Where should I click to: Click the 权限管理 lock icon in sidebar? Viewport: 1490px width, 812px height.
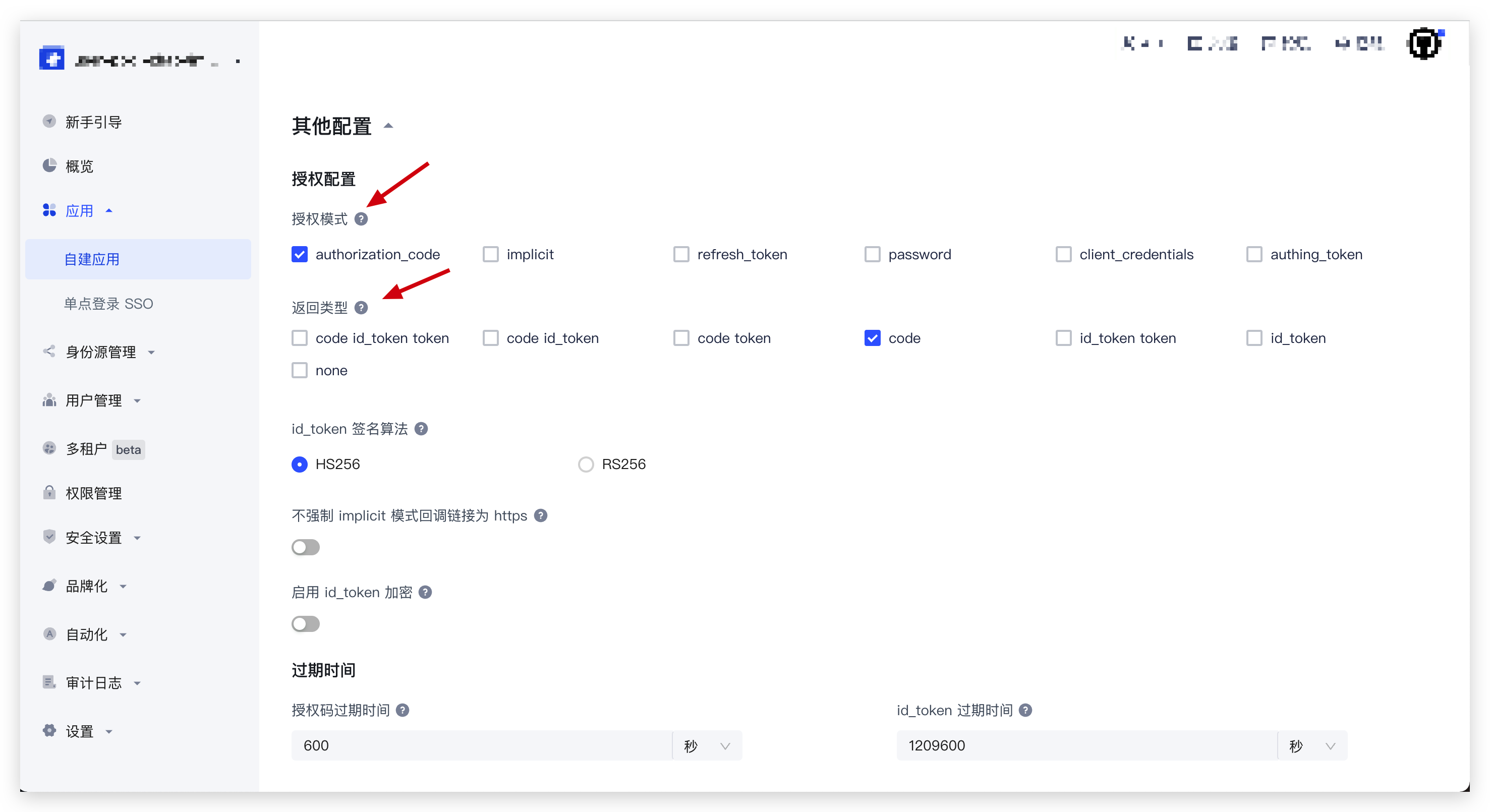pyautogui.click(x=50, y=493)
